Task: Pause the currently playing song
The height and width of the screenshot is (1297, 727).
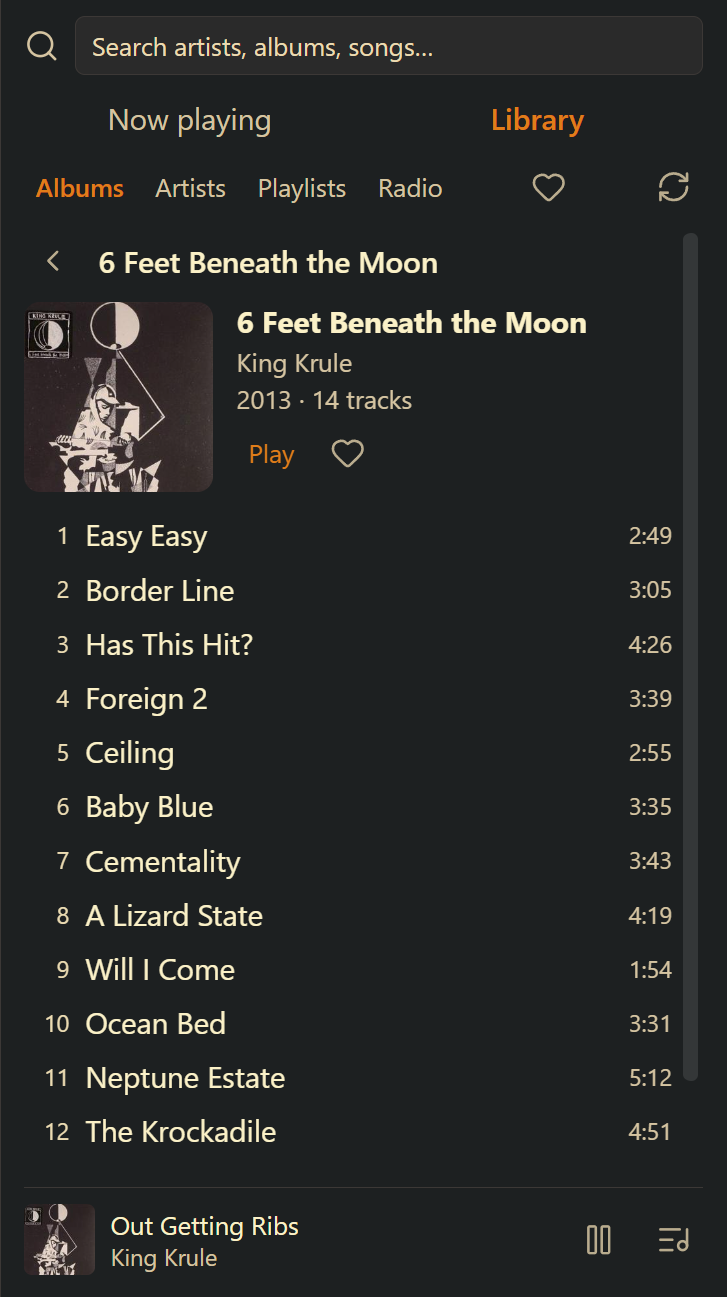Action: click(598, 1240)
